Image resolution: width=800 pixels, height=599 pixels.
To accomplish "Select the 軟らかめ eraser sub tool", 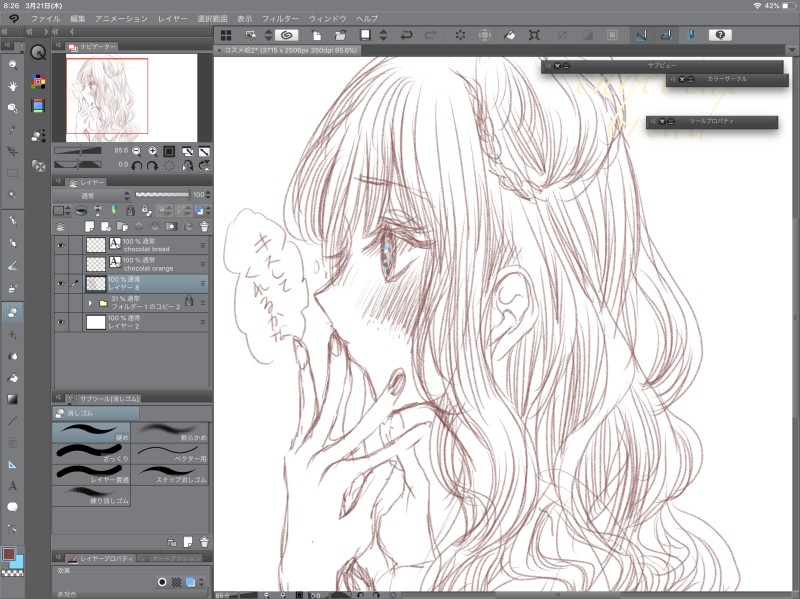I will (x=170, y=432).
